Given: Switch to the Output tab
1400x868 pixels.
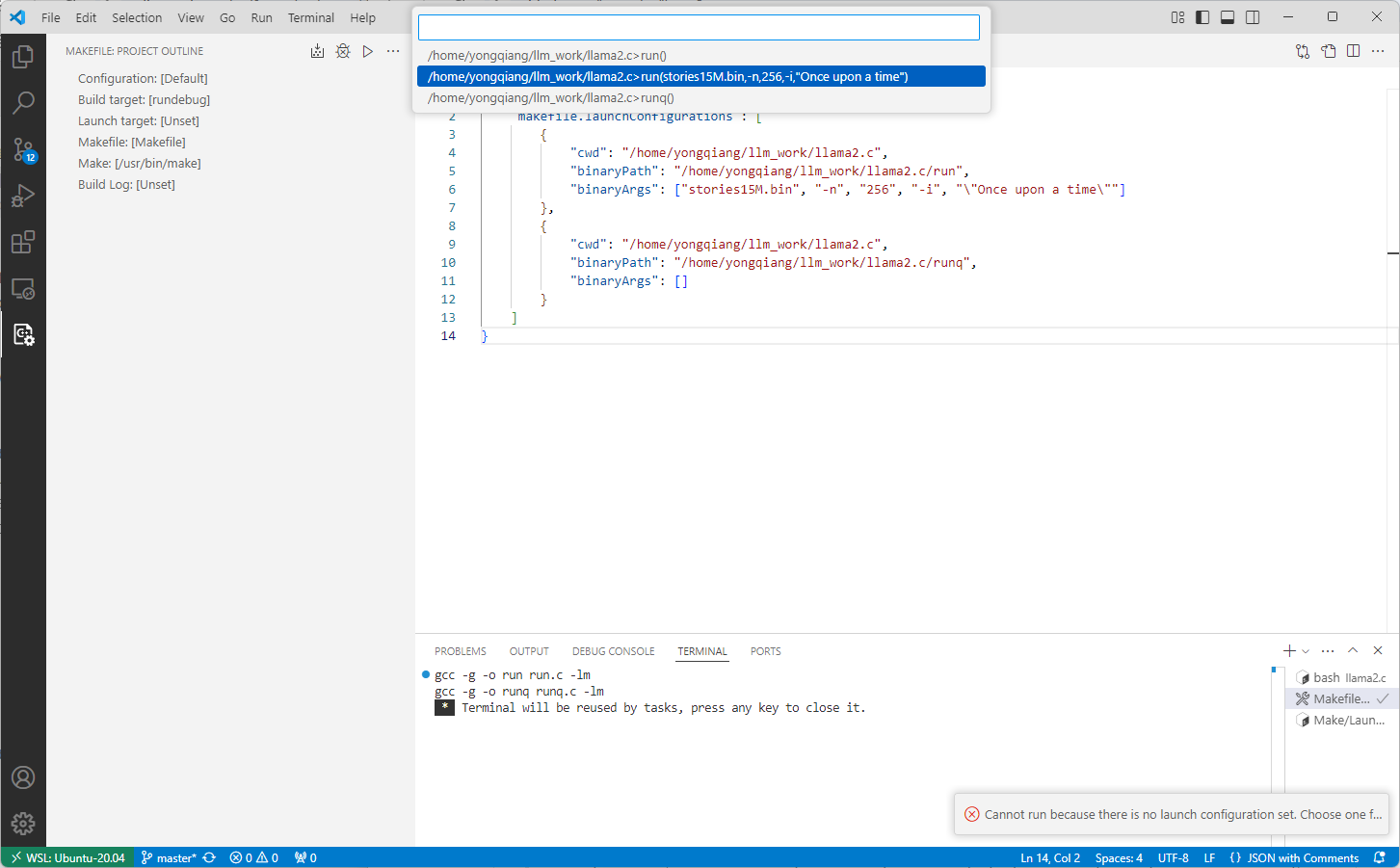Looking at the screenshot, I should click(529, 651).
